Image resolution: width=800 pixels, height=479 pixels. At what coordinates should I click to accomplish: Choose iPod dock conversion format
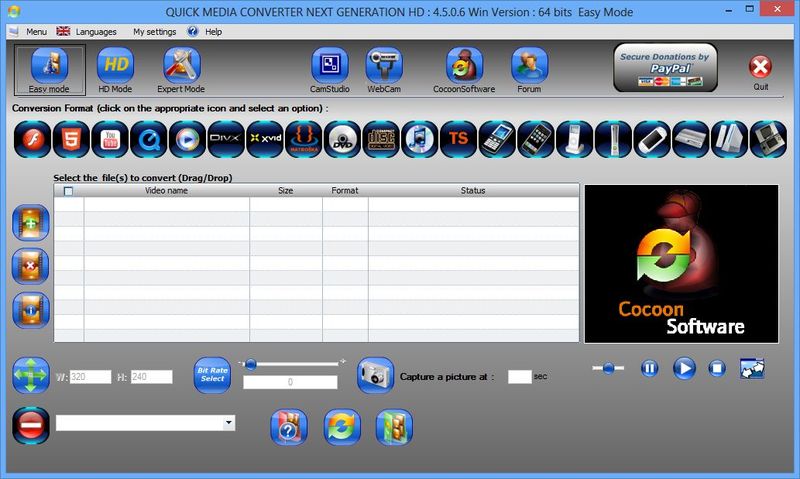[574, 139]
